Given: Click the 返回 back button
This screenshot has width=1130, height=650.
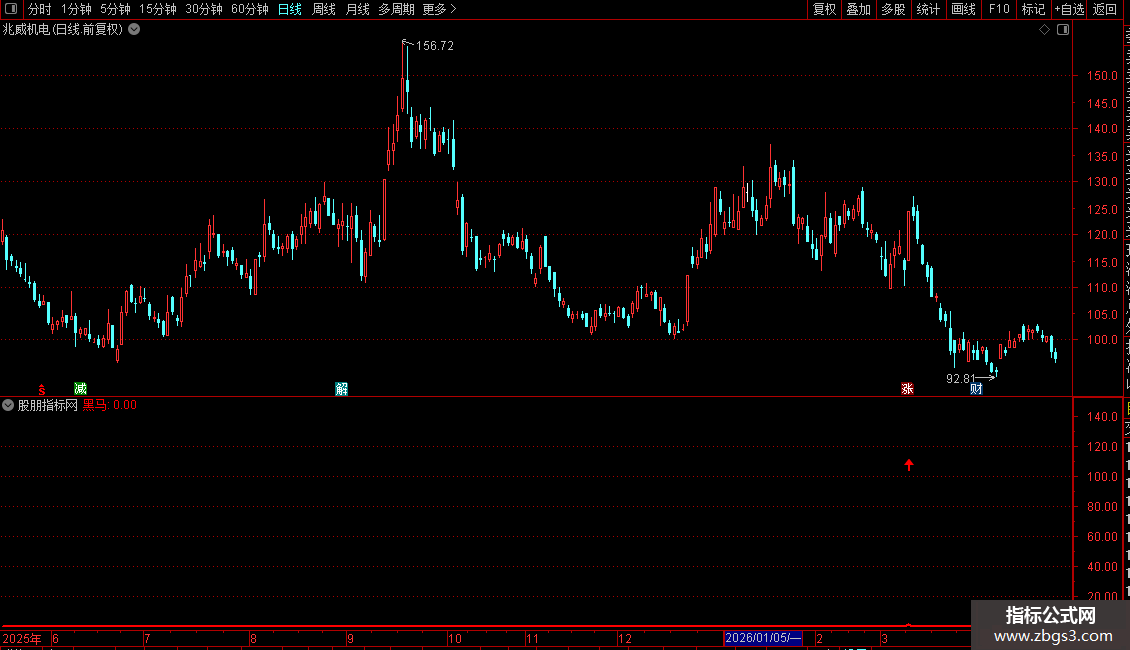Looking at the screenshot, I should (x=1105, y=9).
